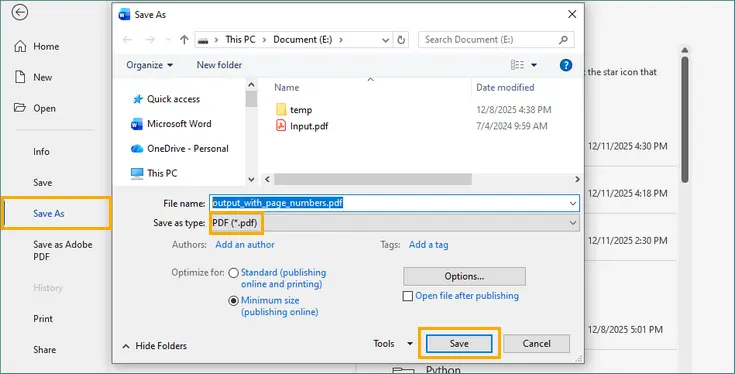Expand address bar previous locations dropdown
The height and width of the screenshot is (374, 735).
click(385, 40)
